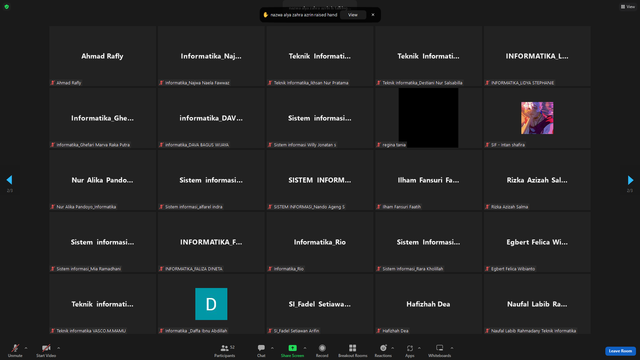Click name label 'informatika_DAVA BAGUS WIJAYA'

click(x=197, y=145)
